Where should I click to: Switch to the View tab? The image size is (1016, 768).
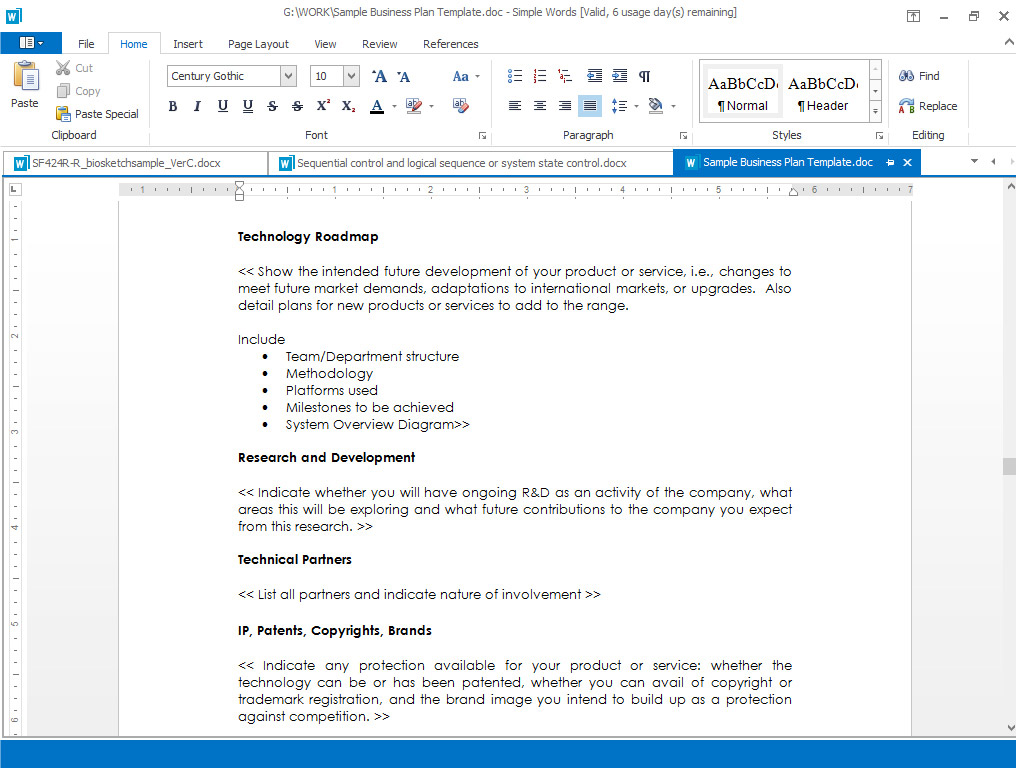click(325, 43)
